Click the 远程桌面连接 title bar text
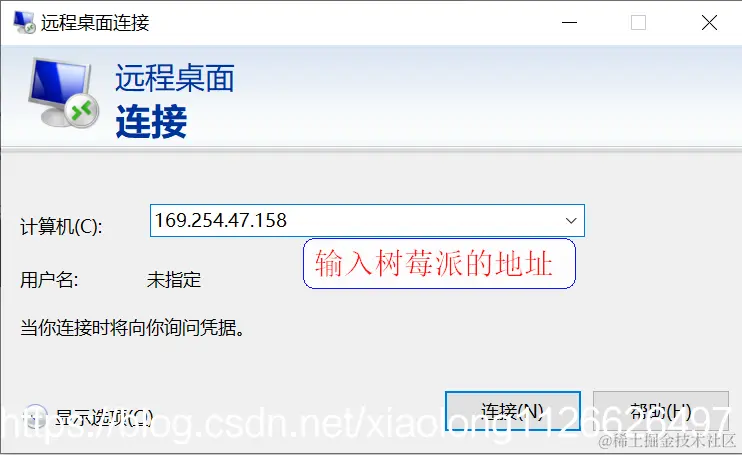The height and width of the screenshot is (455, 742). point(95,22)
